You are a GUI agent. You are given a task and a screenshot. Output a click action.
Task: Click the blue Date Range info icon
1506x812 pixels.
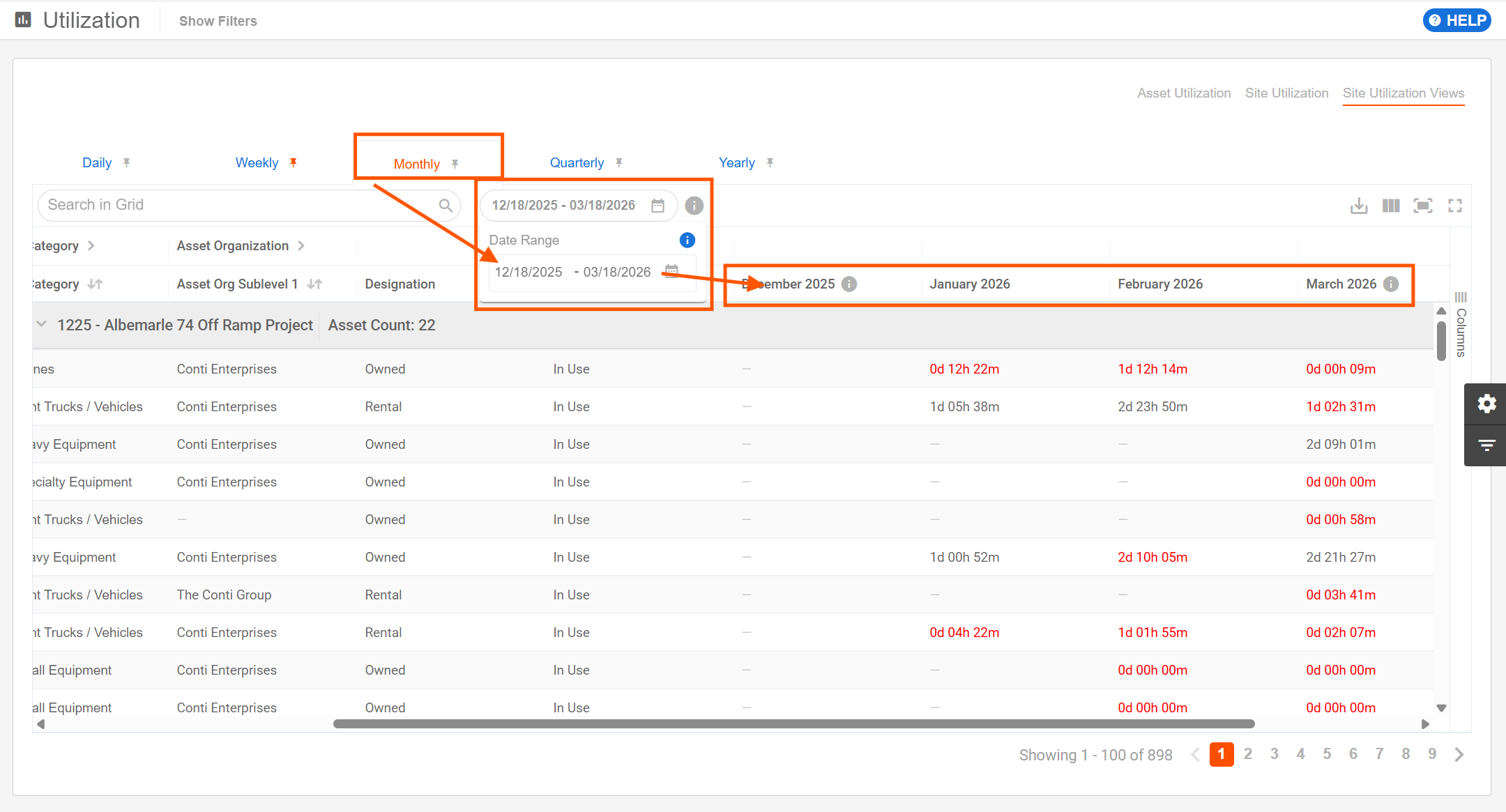click(687, 240)
